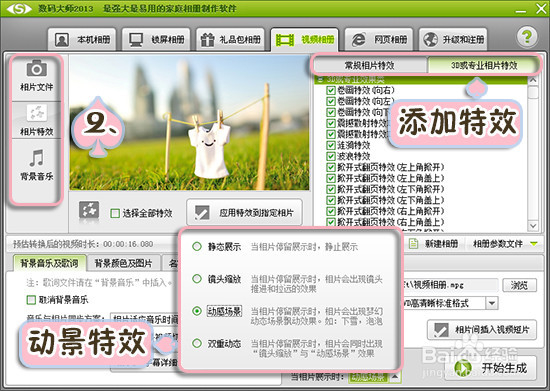Select the 动感场景 radio option
Screen dimensions: 550x391
197,311
